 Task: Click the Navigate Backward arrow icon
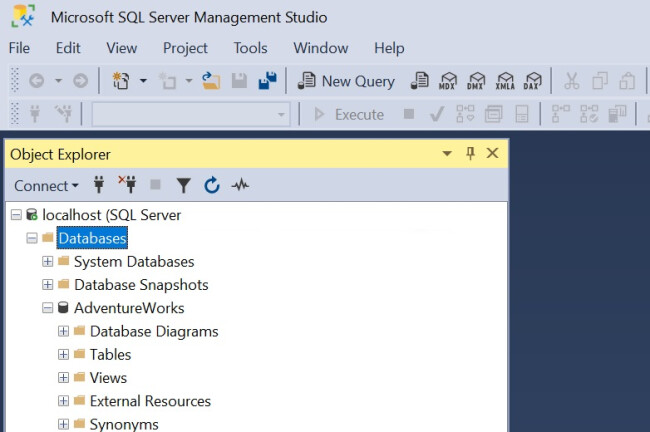tap(36, 80)
